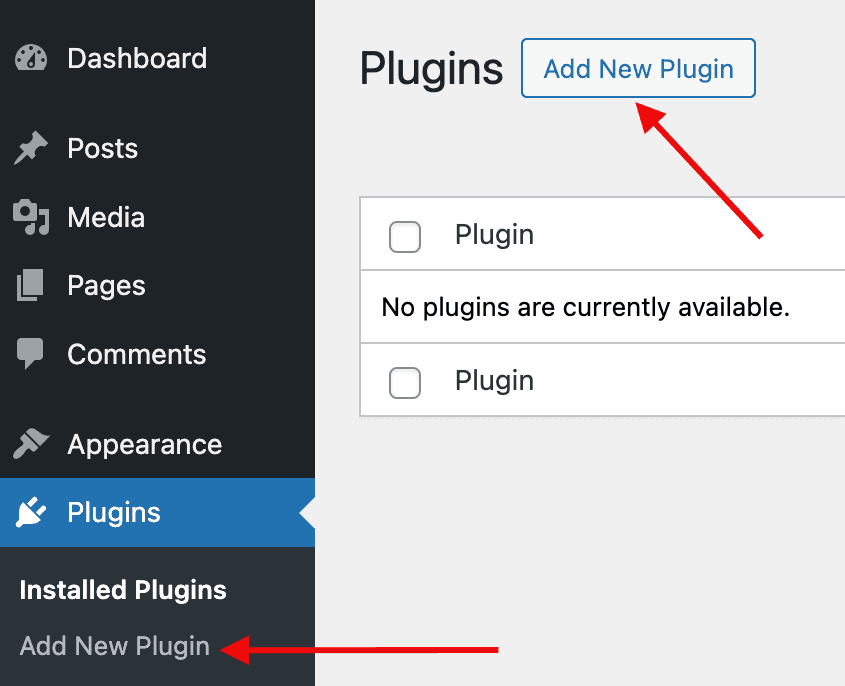
Task: Open the Appearance menu label
Action: [x=144, y=445]
